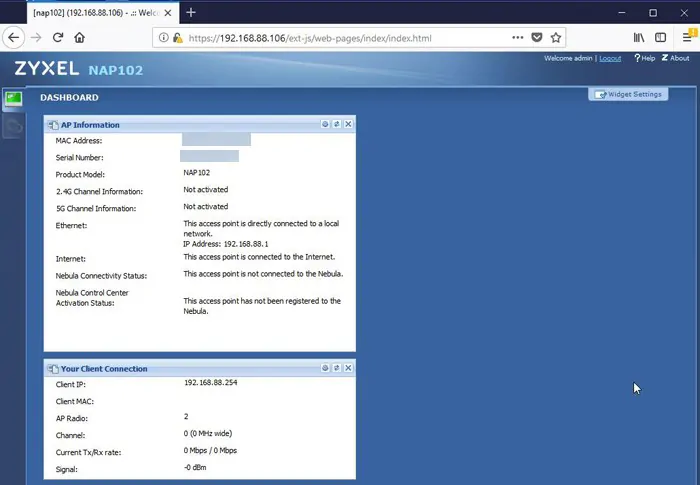Image resolution: width=700 pixels, height=485 pixels.
Task: Click the Dashboard monitor icon in sidebar
Action: click(13, 98)
